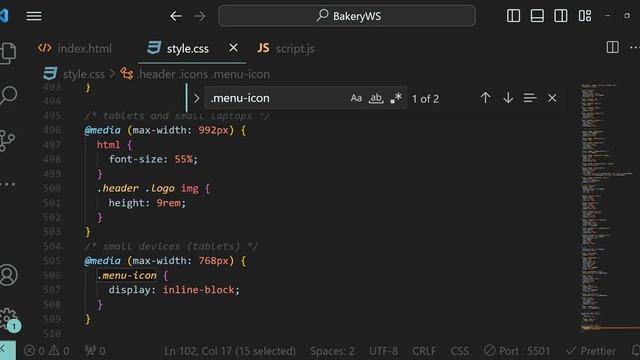
Task: Click the BakeryWS command center search box
Action: coord(347,16)
